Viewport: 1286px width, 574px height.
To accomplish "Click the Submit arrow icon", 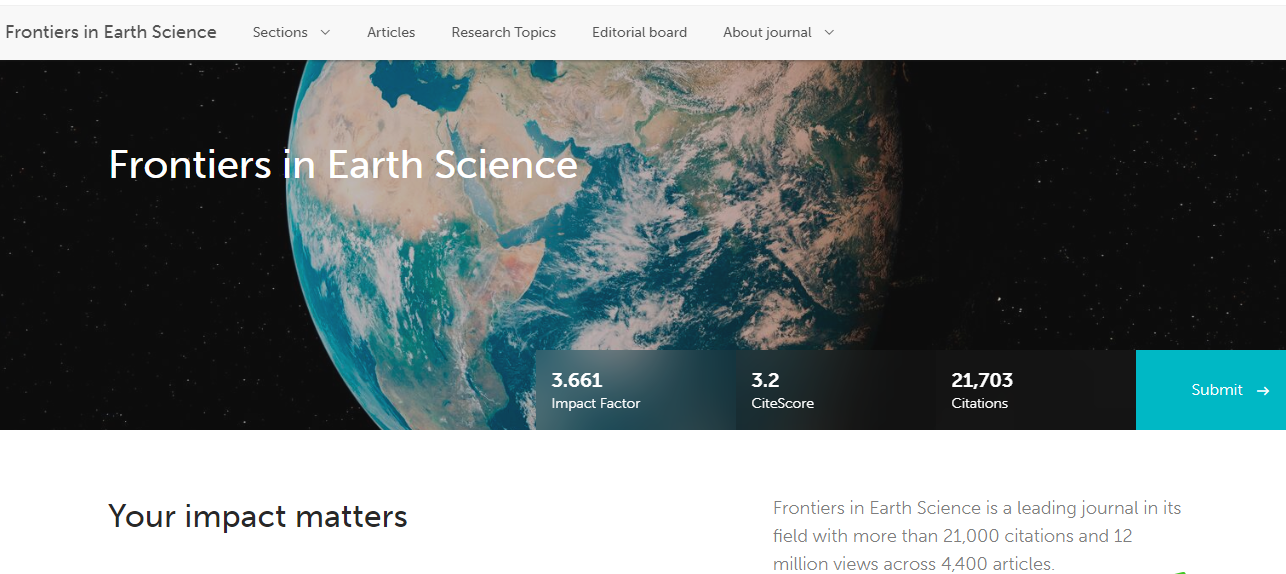I will (1263, 391).
